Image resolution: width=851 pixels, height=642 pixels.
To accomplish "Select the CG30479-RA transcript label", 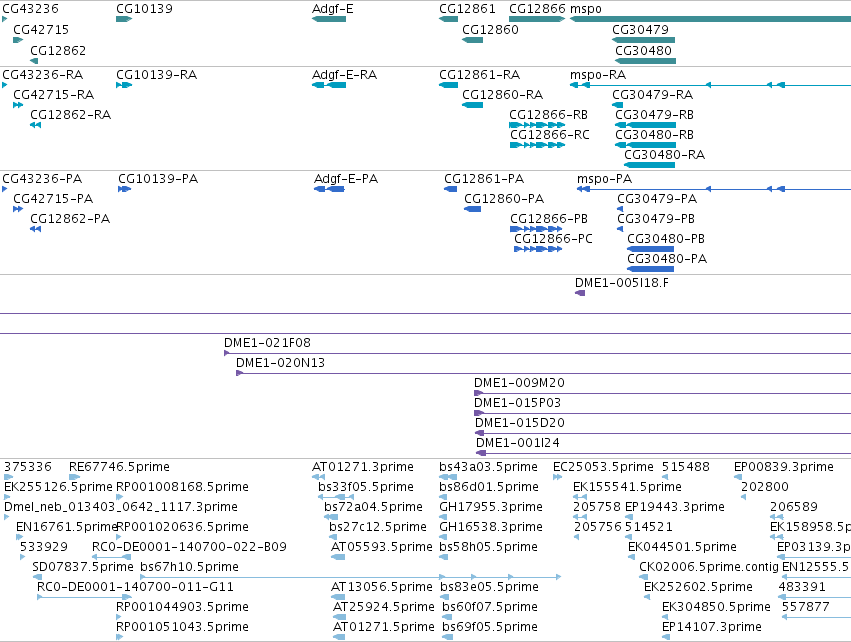I will pos(653,94).
